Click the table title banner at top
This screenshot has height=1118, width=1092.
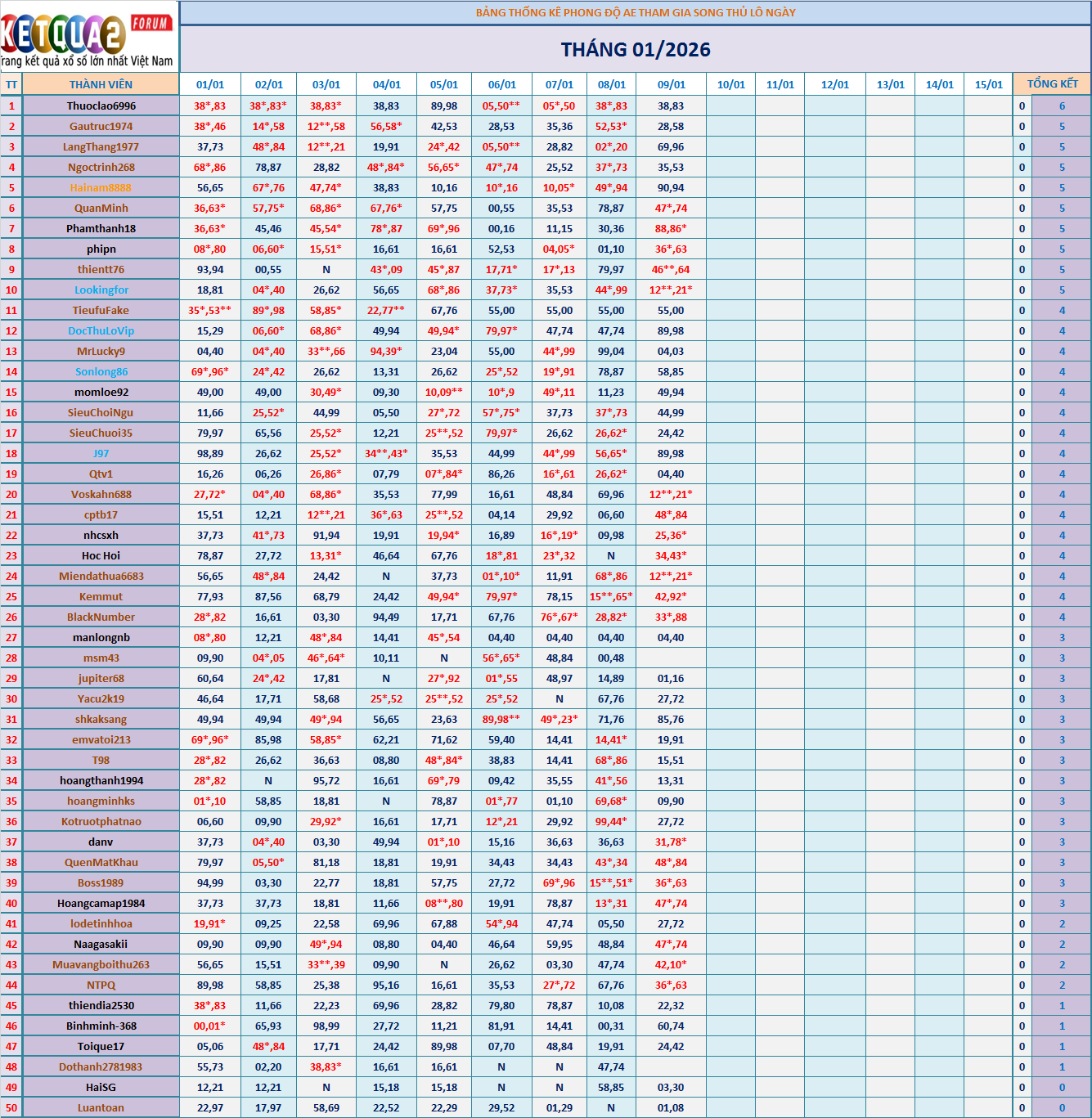[635, 12]
